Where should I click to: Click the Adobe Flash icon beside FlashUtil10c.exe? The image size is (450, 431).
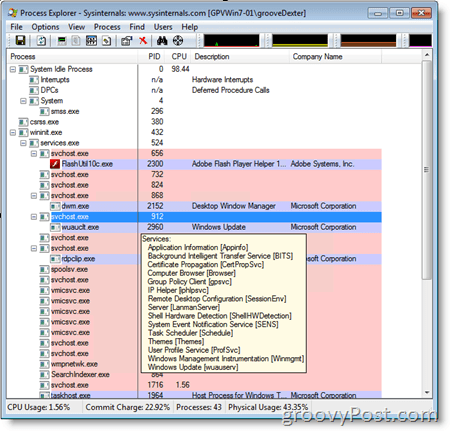pos(55,164)
